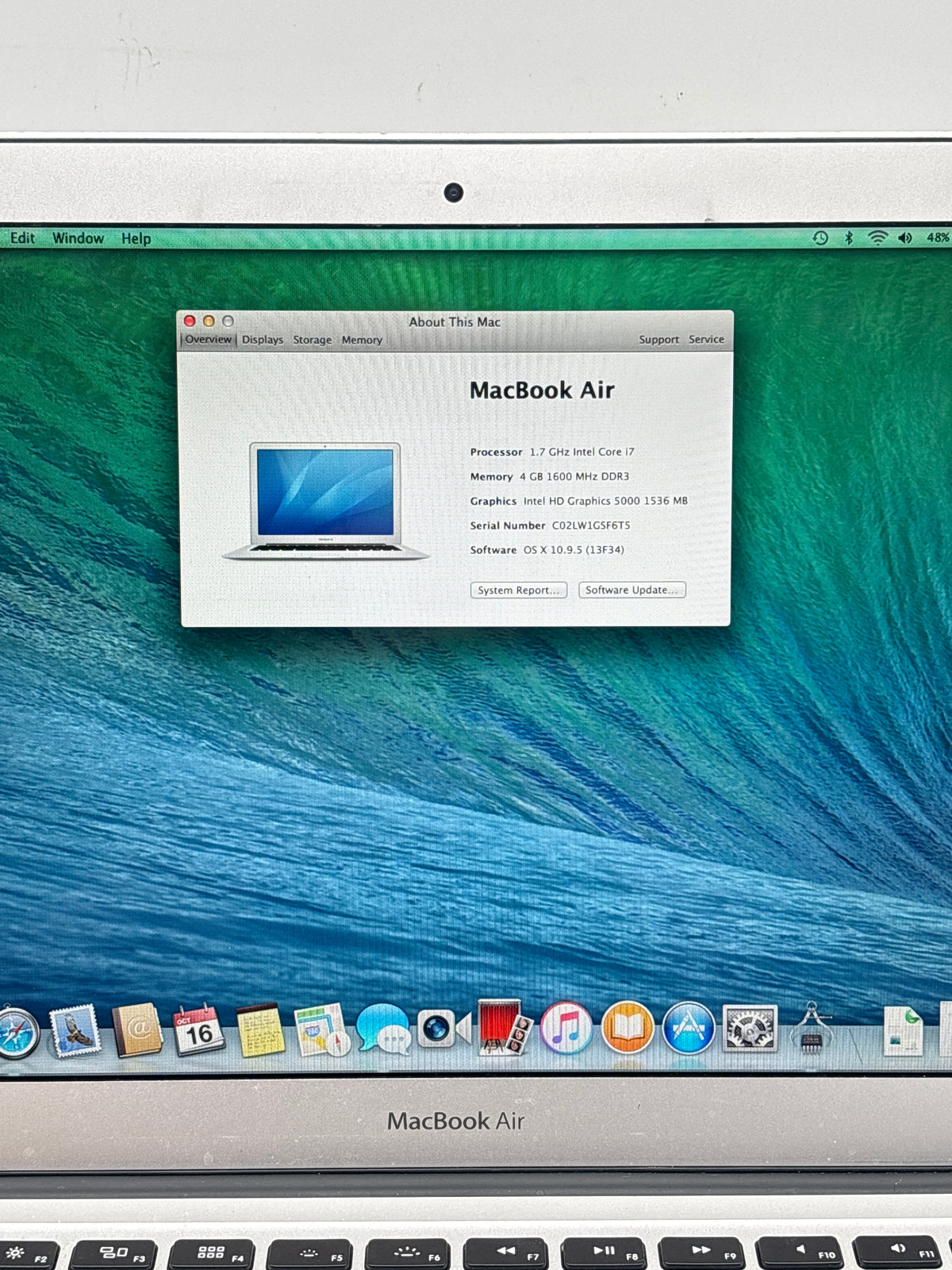Open the Wi-Fi menu

tap(877, 237)
